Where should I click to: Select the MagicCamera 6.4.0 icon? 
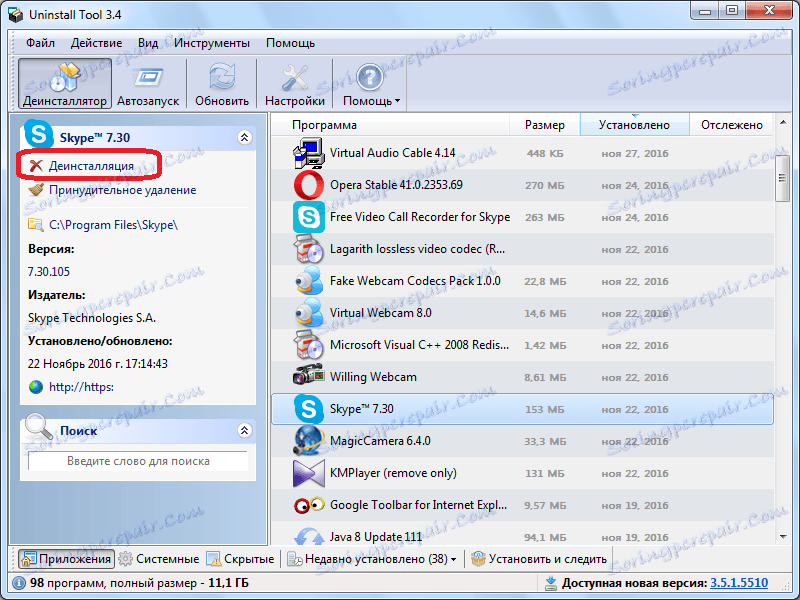pyautogui.click(x=309, y=441)
